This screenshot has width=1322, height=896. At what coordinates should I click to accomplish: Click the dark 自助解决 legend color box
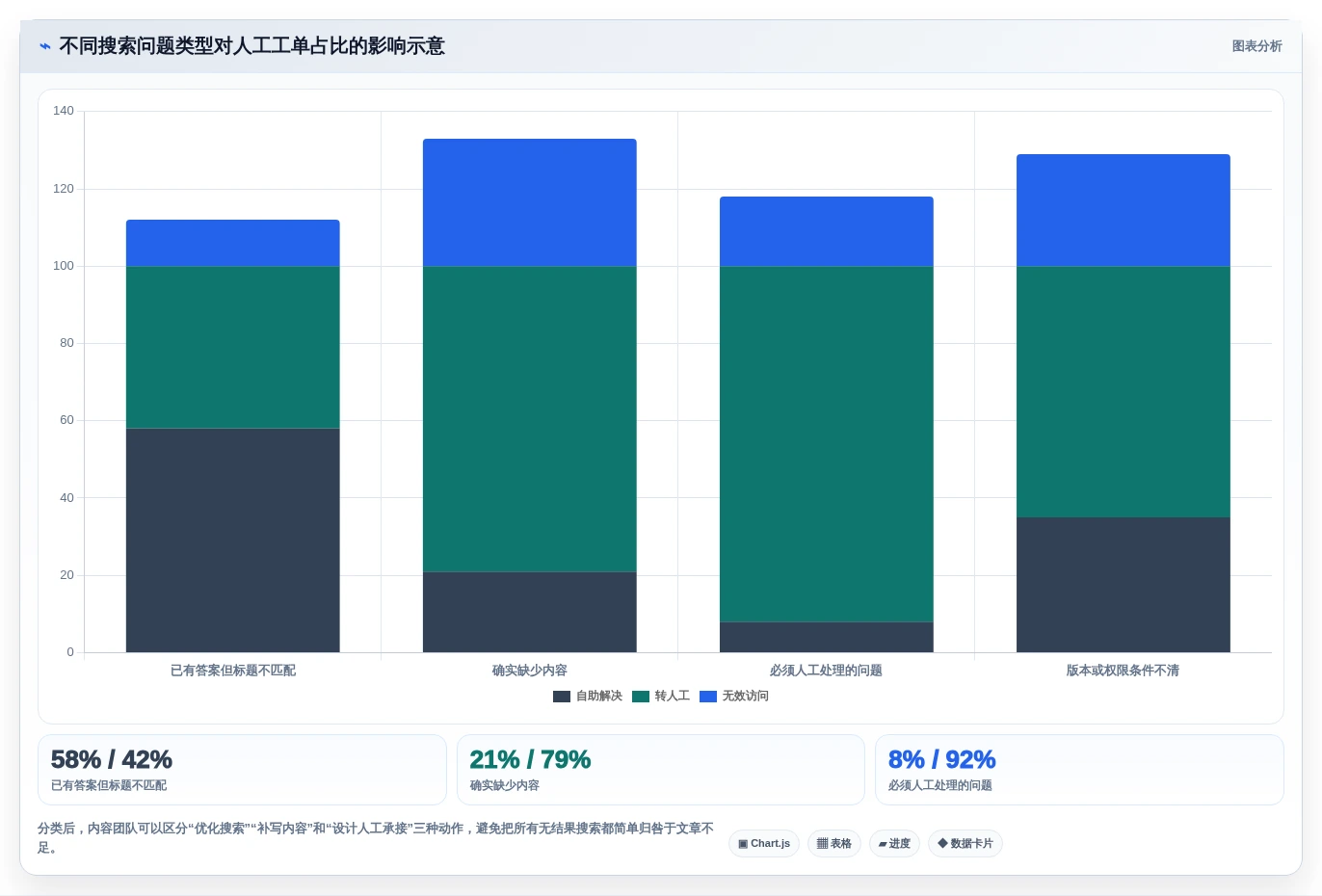point(562,697)
